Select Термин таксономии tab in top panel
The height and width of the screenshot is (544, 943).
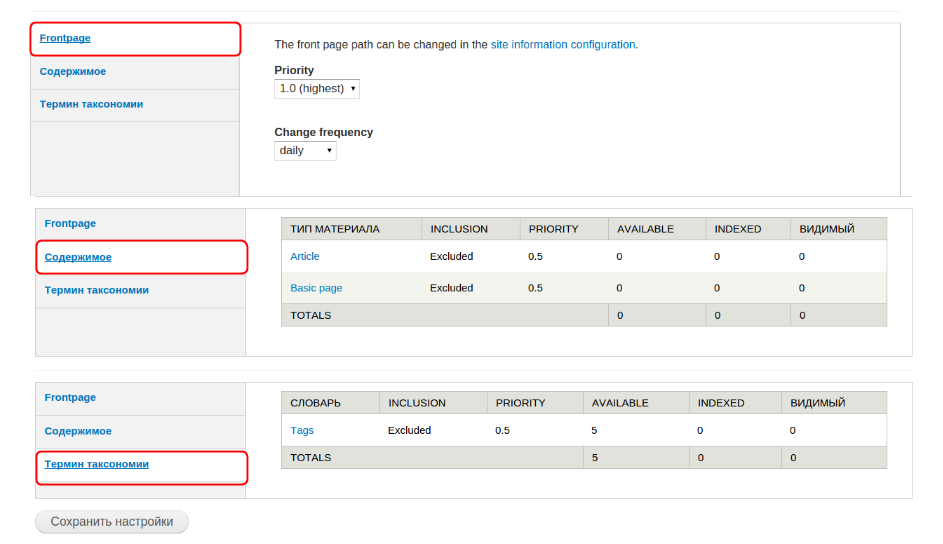pos(91,104)
